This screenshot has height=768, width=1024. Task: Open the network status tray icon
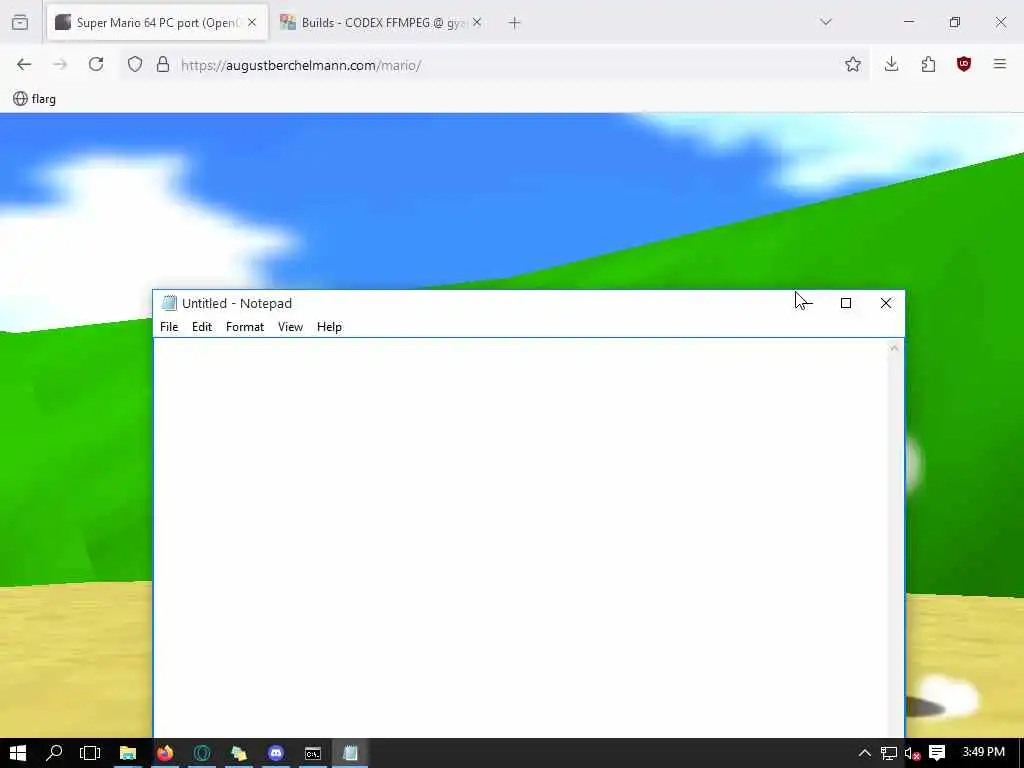click(x=889, y=753)
